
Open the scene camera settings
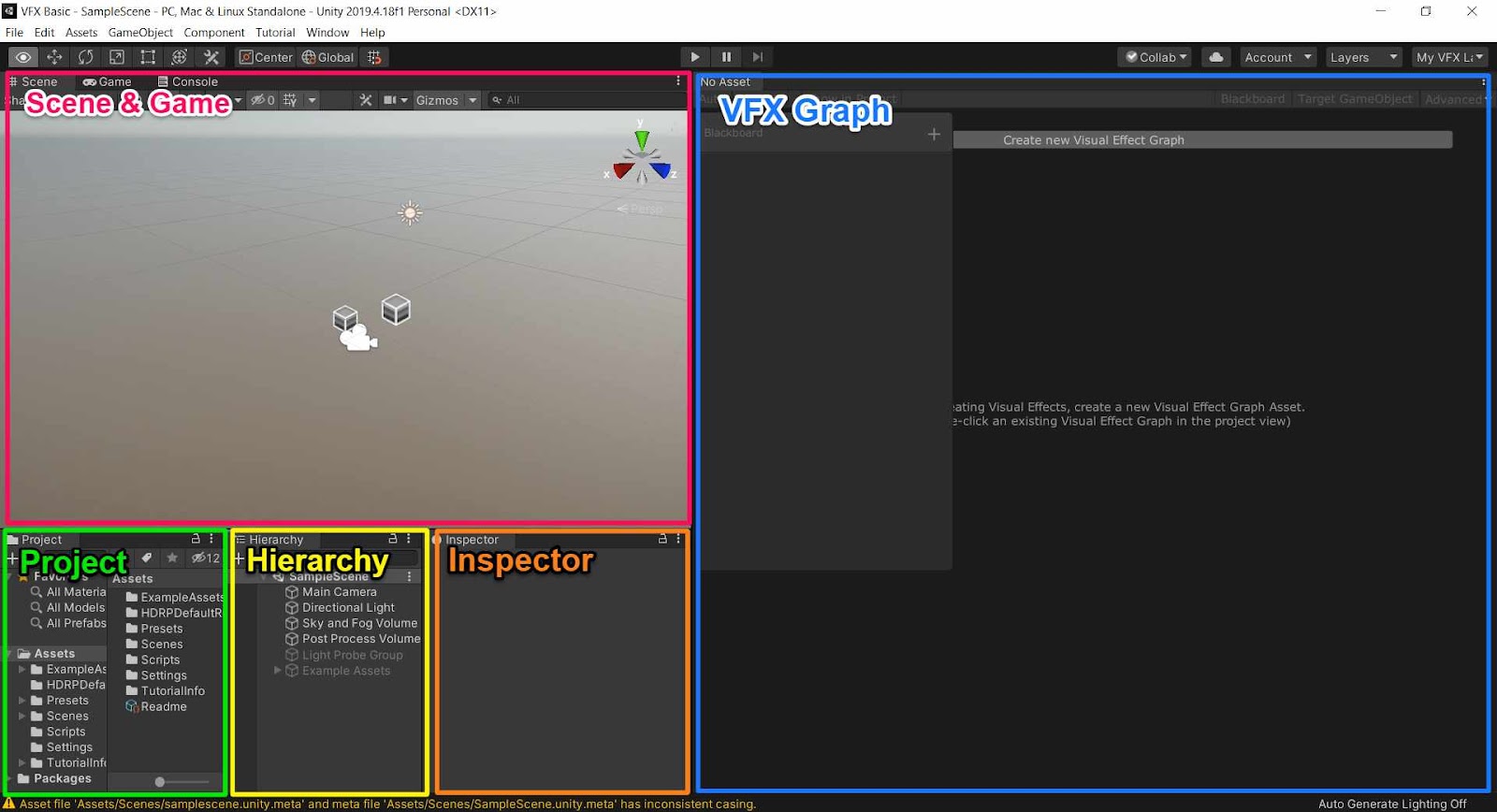(x=395, y=100)
